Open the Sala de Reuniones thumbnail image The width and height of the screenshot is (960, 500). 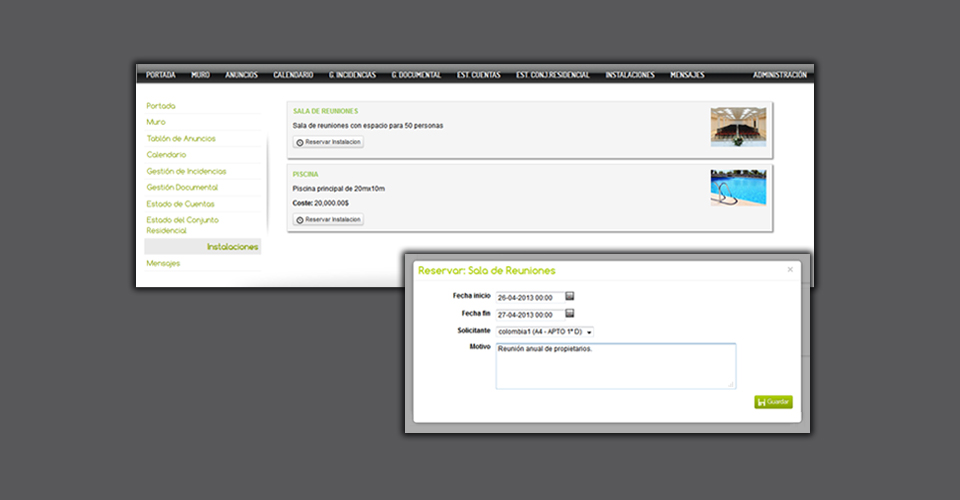[738, 127]
